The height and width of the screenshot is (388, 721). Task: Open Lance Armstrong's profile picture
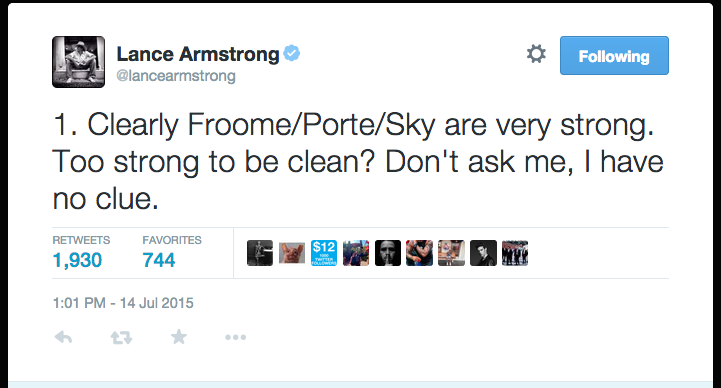point(79,62)
